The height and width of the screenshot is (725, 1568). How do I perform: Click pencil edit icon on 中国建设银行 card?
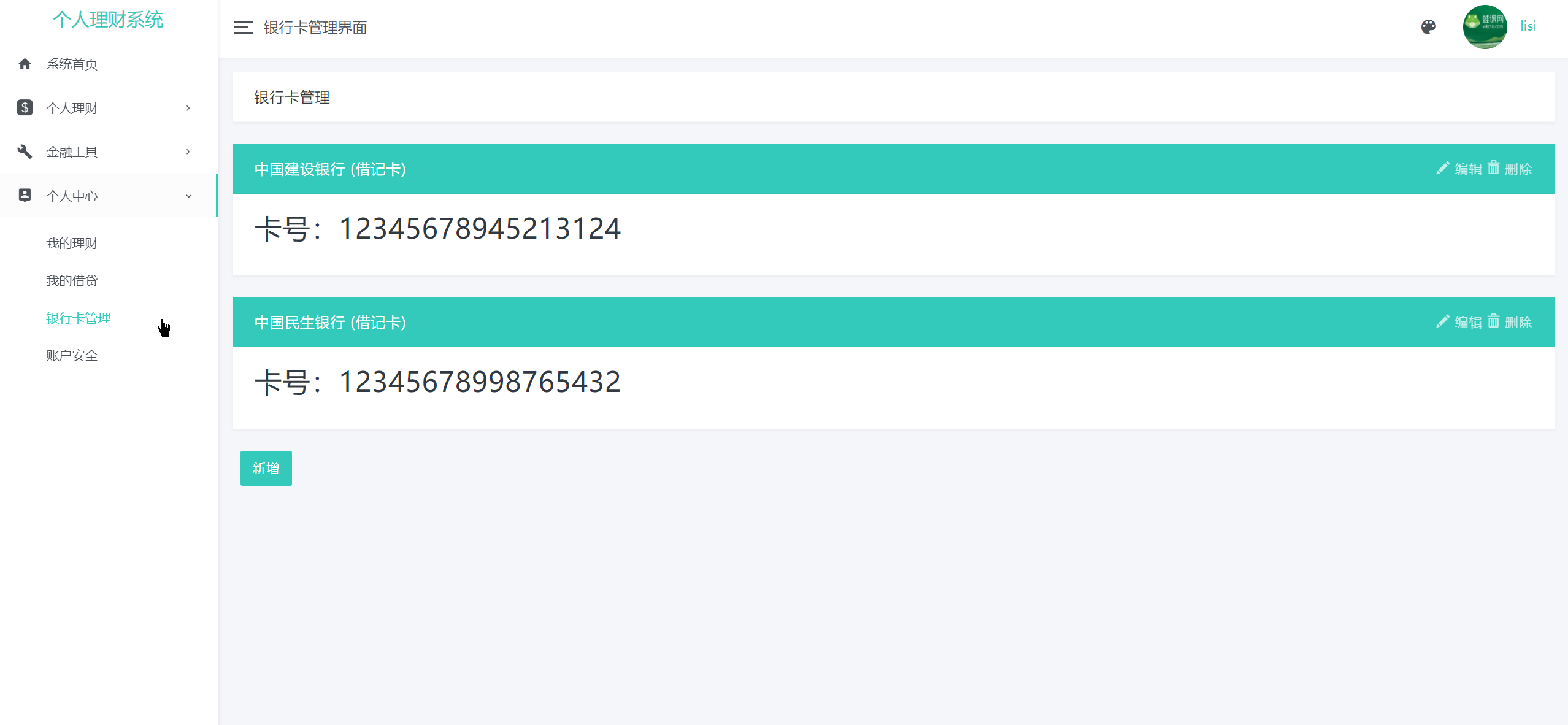coord(1443,168)
